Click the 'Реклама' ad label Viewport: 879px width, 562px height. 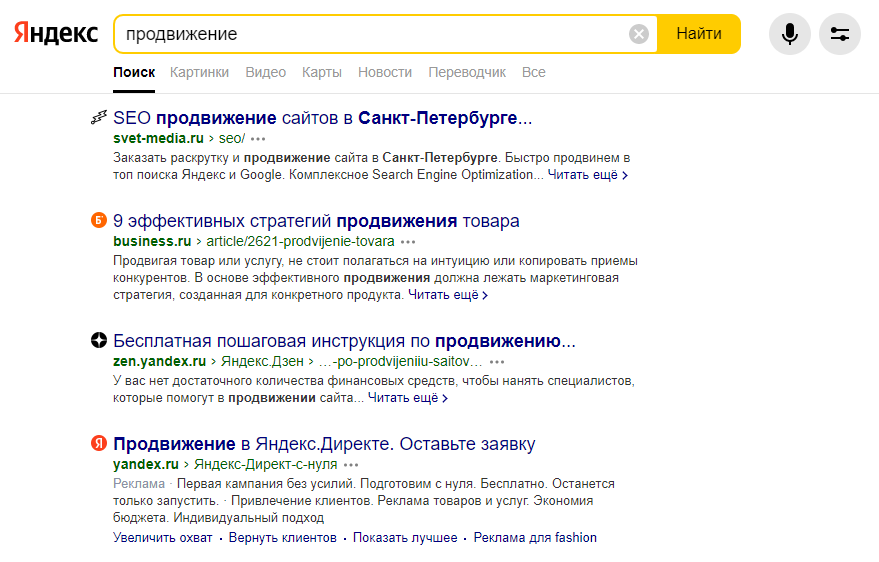tap(139, 484)
